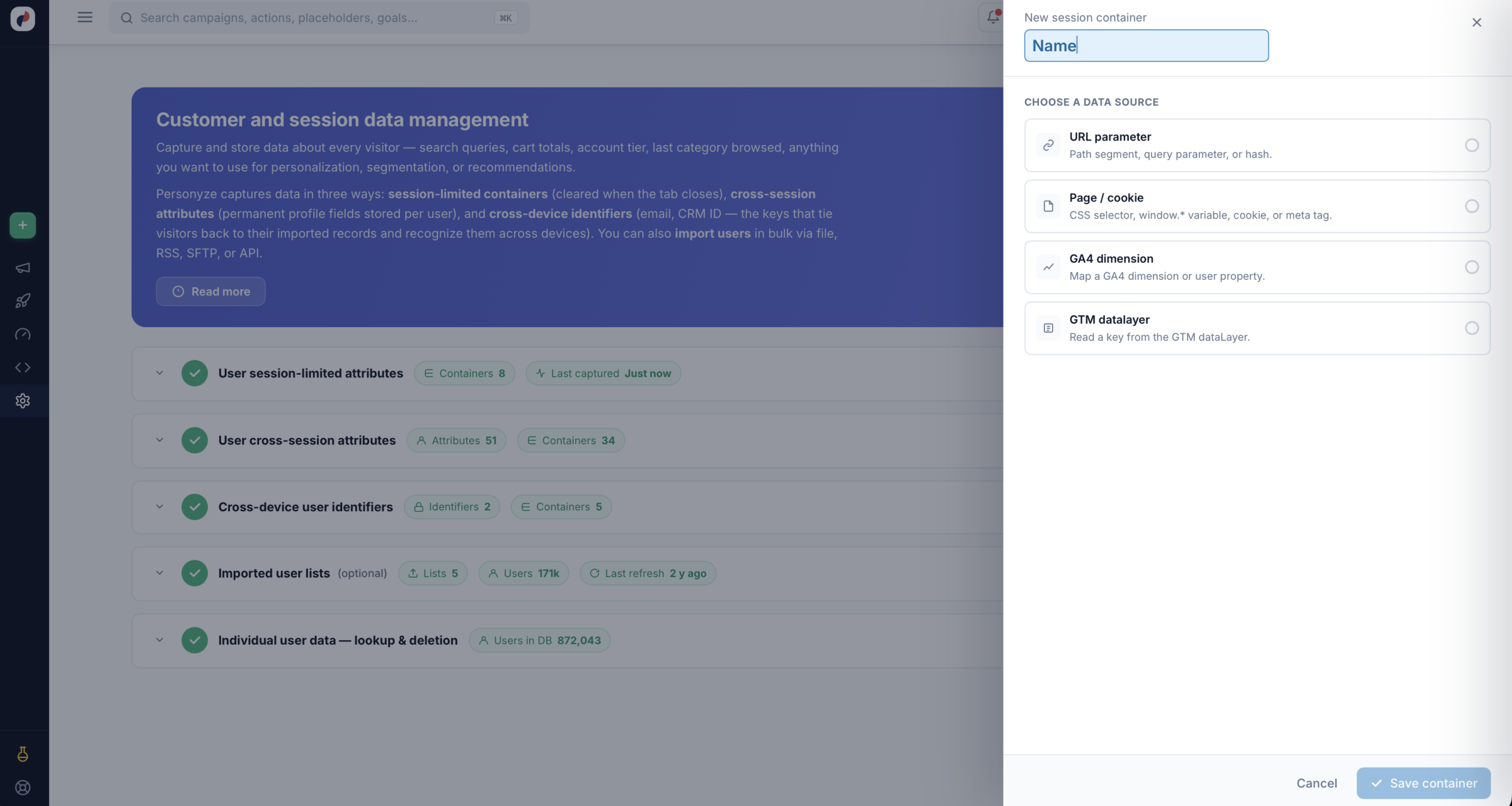Open the code brackets icon in sidebar
The image size is (1512, 806).
coord(22,367)
